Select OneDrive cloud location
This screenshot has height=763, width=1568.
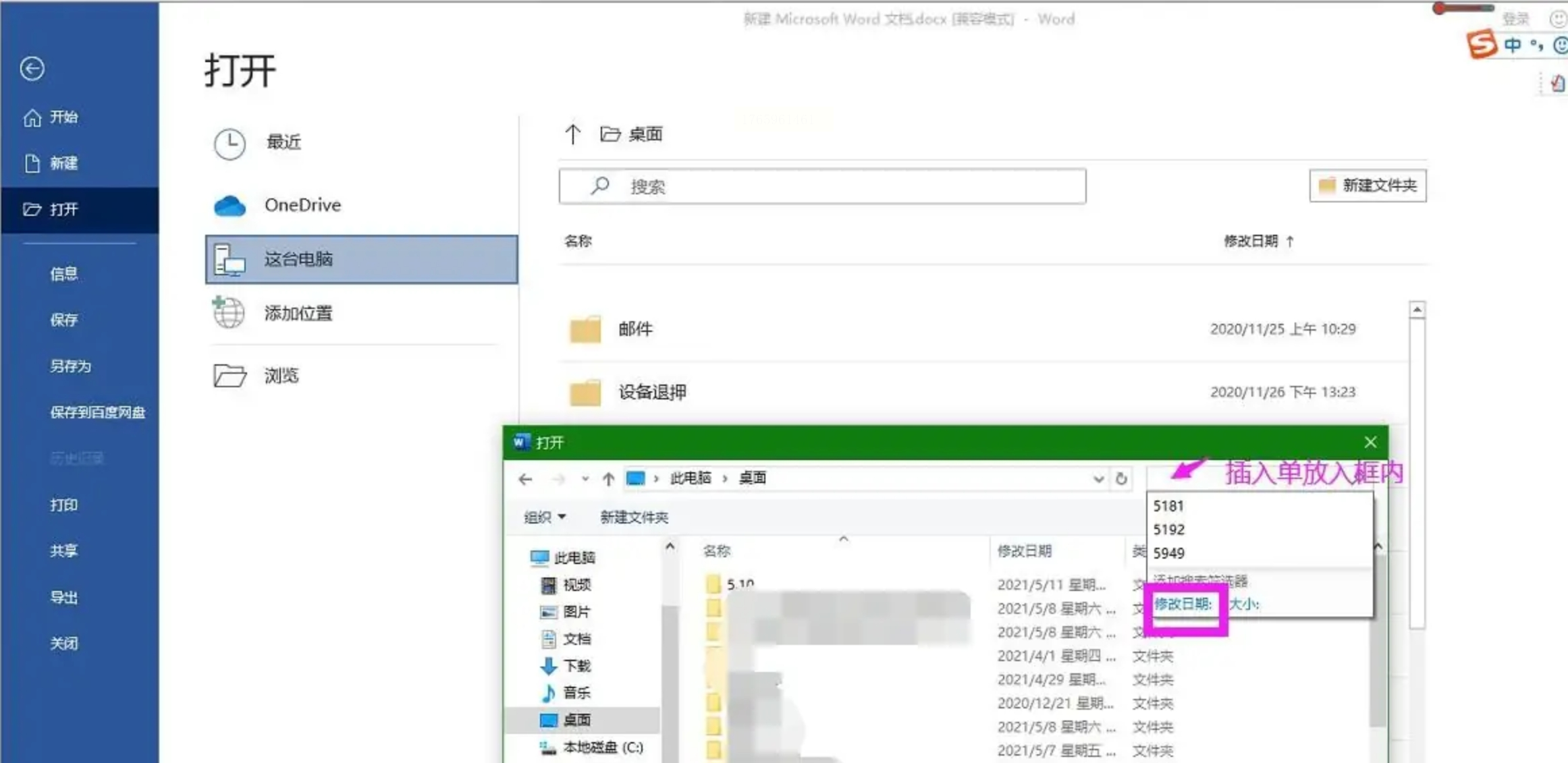pyautogui.click(x=302, y=205)
